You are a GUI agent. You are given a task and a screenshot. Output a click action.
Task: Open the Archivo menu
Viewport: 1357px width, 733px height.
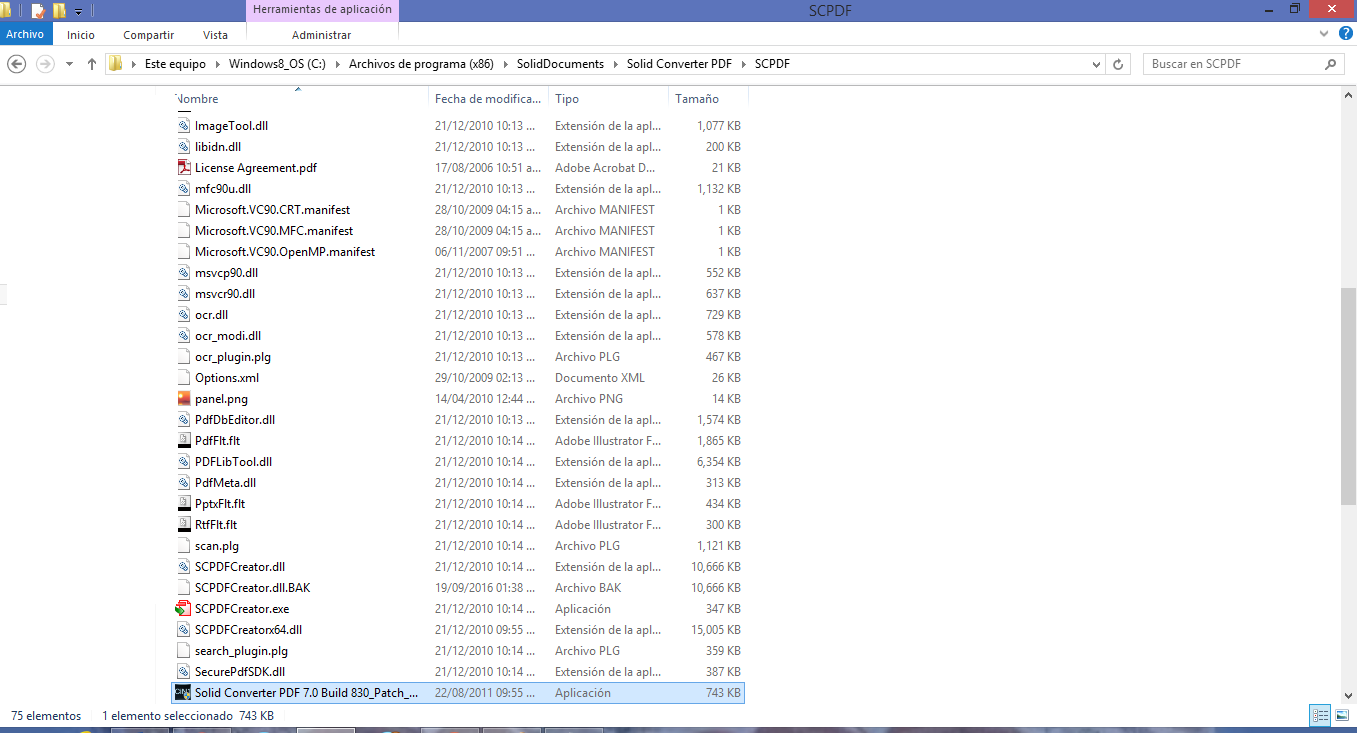coord(25,34)
